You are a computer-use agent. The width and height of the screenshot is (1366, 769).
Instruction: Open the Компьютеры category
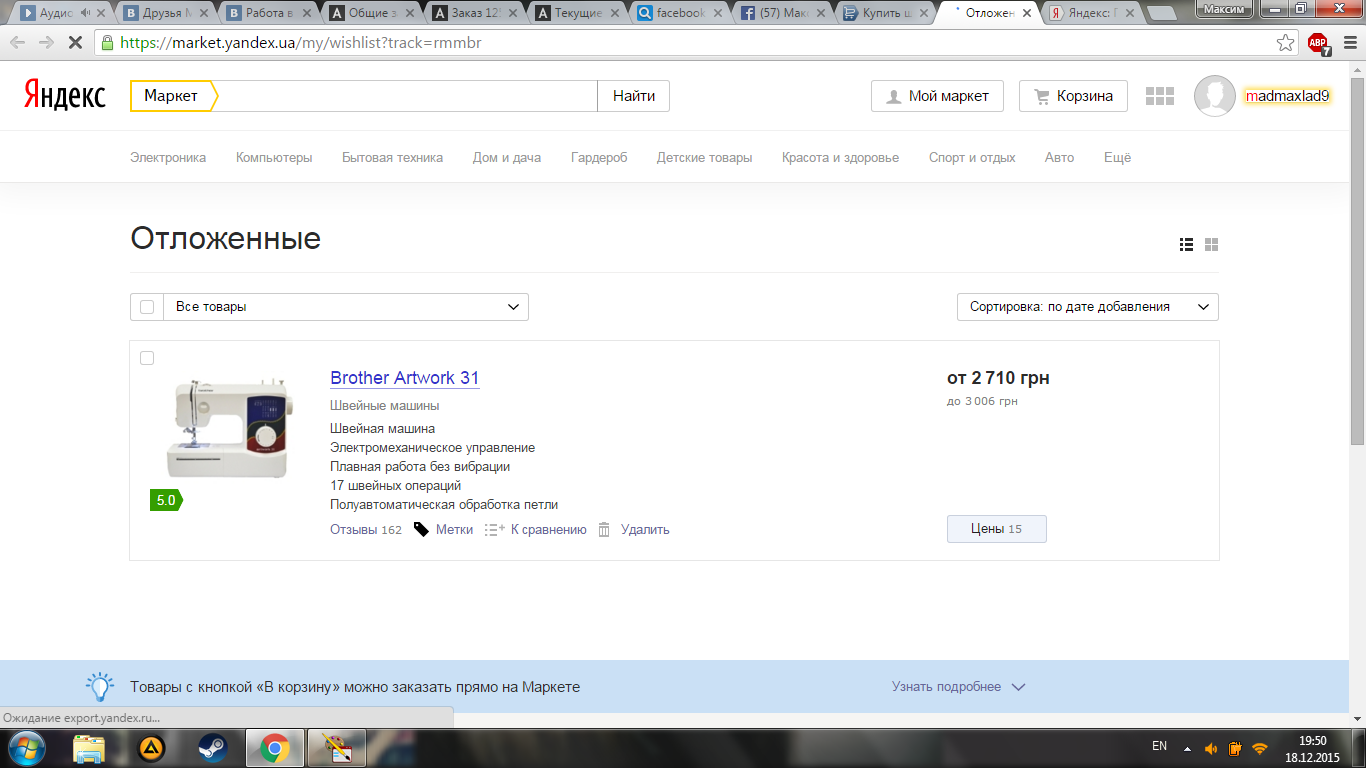tap(274, 158)
